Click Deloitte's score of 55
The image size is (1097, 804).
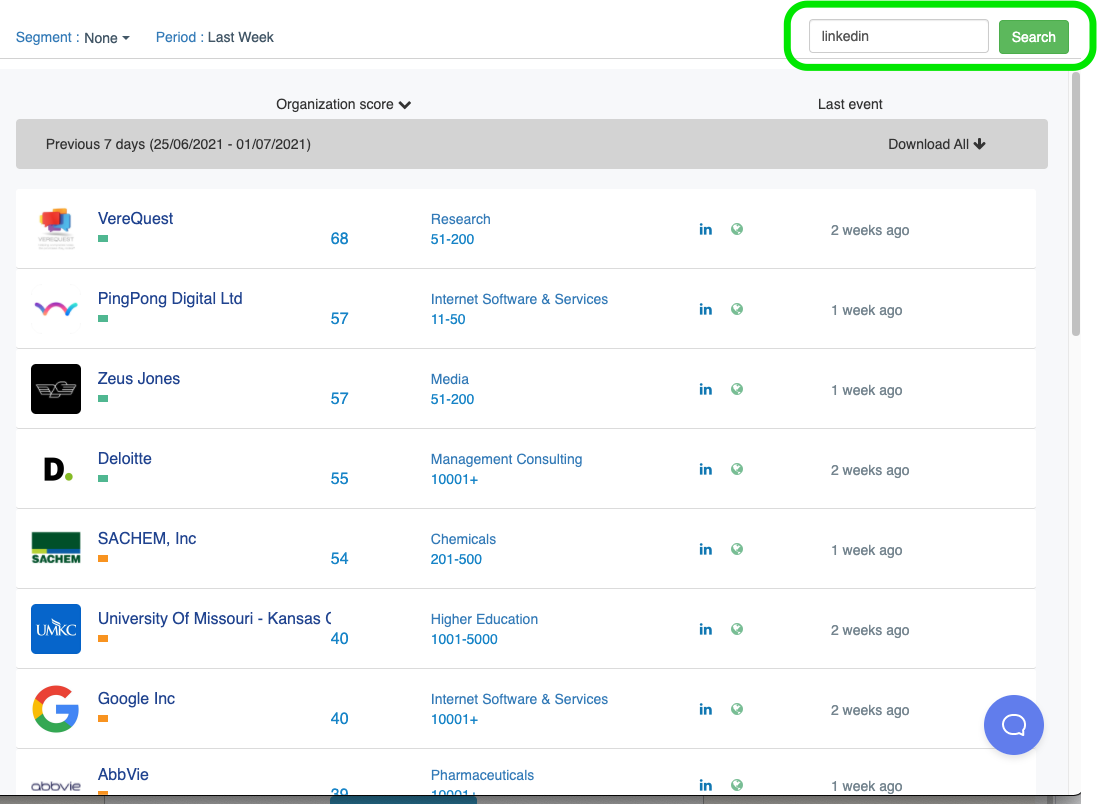(x=339, y=479)
